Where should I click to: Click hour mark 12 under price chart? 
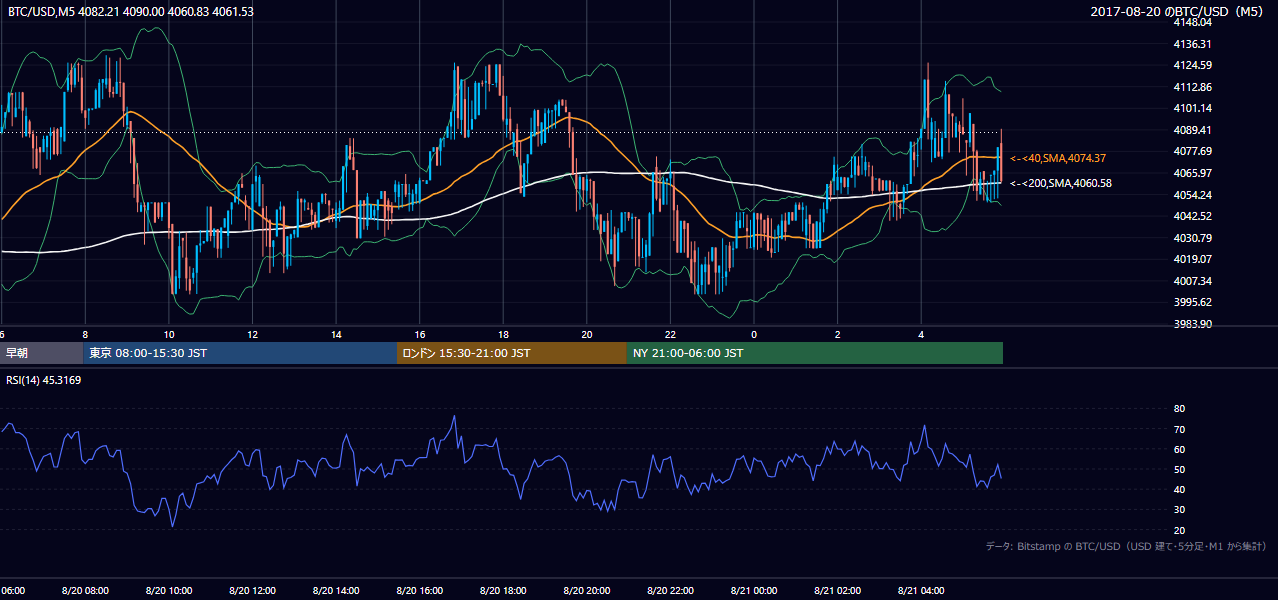coord(252,335)
